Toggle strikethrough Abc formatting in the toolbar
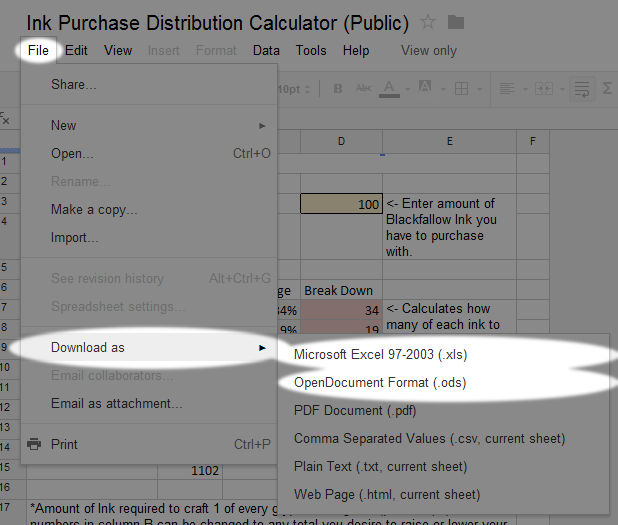 (364, 88)
